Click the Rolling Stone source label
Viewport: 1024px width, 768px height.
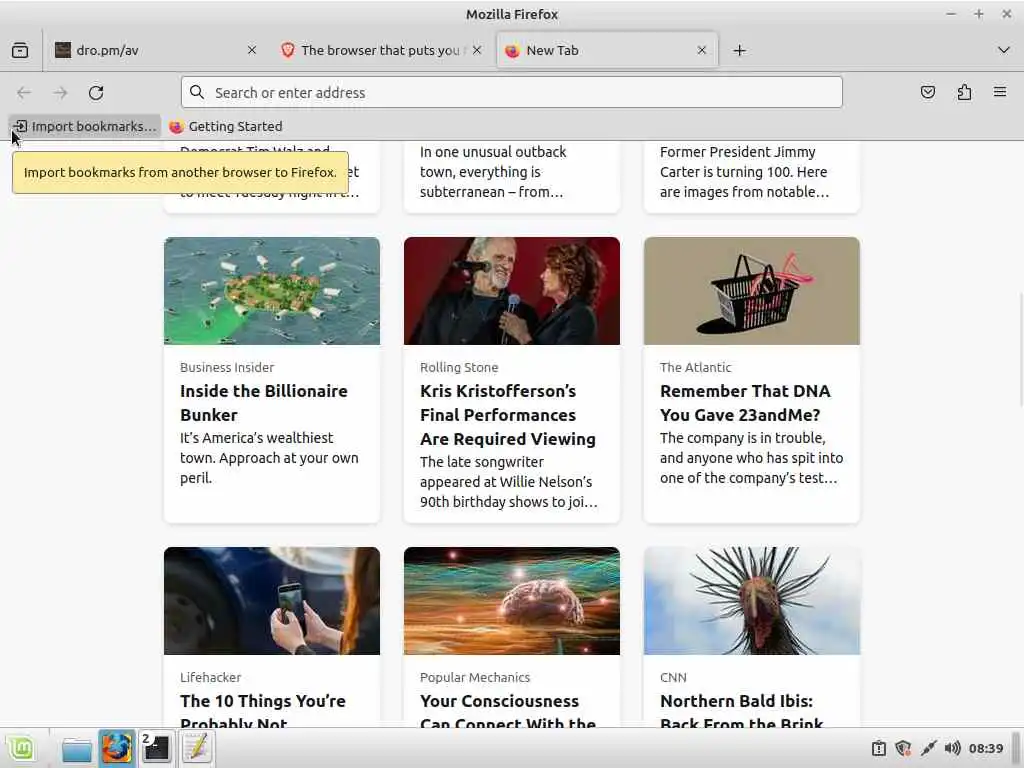click(459, 367)
